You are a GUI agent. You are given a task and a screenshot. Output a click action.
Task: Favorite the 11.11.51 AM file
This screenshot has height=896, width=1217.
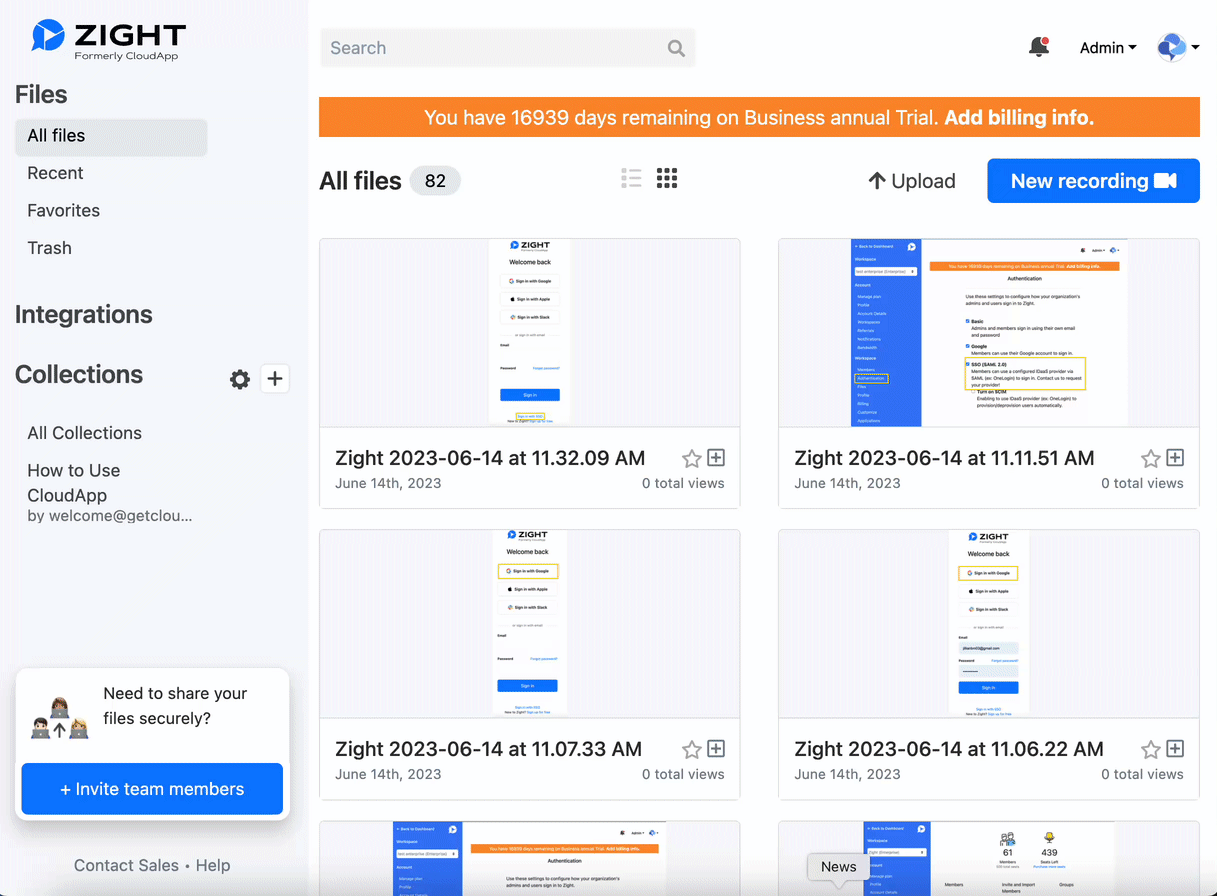(x=1150, y=458)
